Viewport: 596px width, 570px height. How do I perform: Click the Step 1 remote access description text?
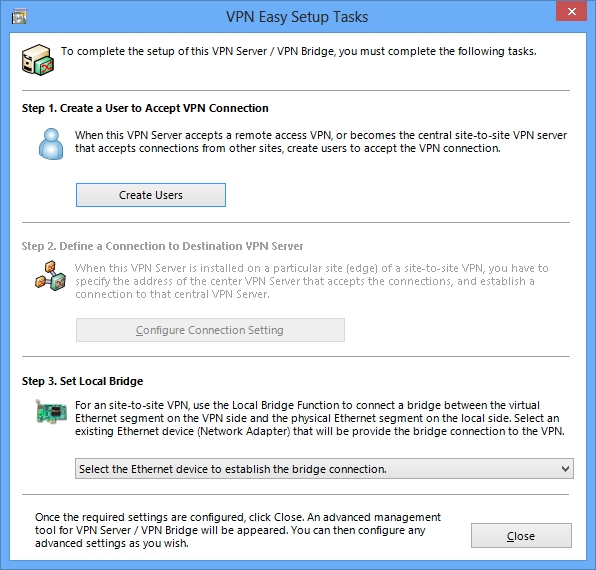pos(321,142)
